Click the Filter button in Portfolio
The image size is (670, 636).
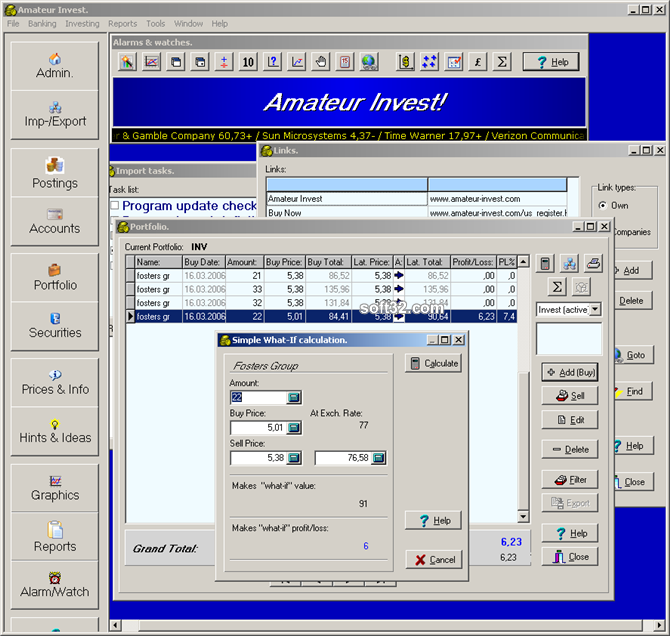point(570,480)
